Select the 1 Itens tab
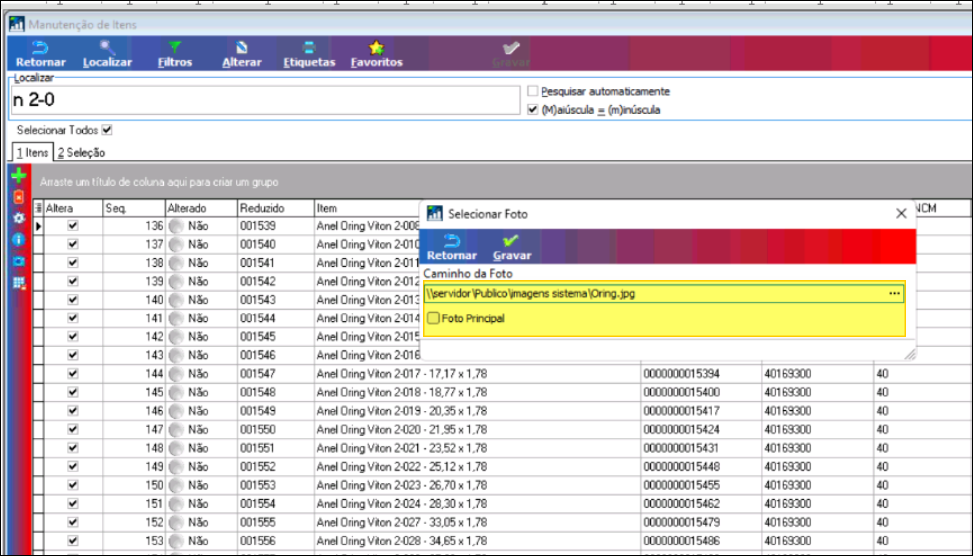The height and width of the screenshot is (556, 973). pos(30,153)
